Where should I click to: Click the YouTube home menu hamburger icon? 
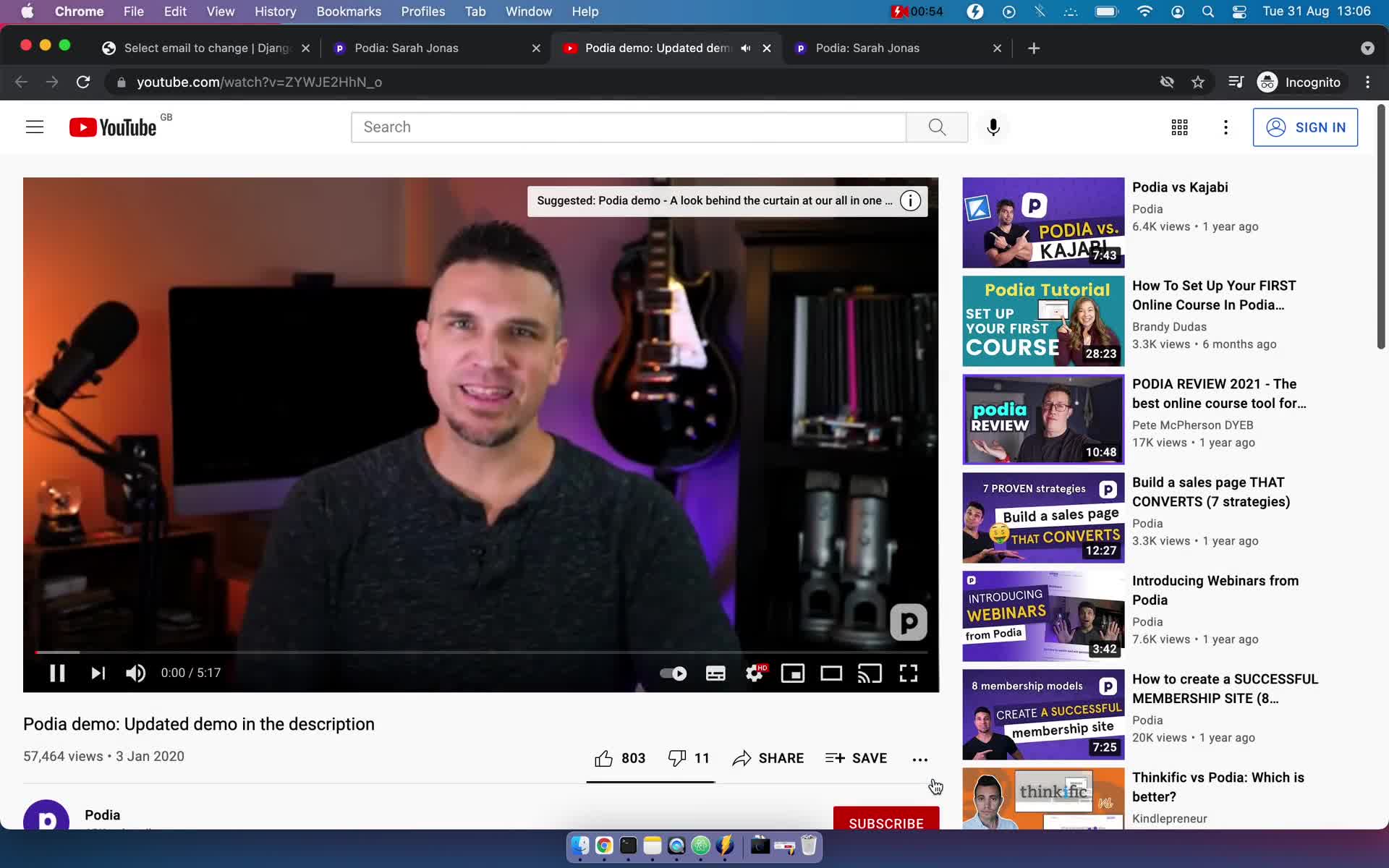[x=33, y=127]
